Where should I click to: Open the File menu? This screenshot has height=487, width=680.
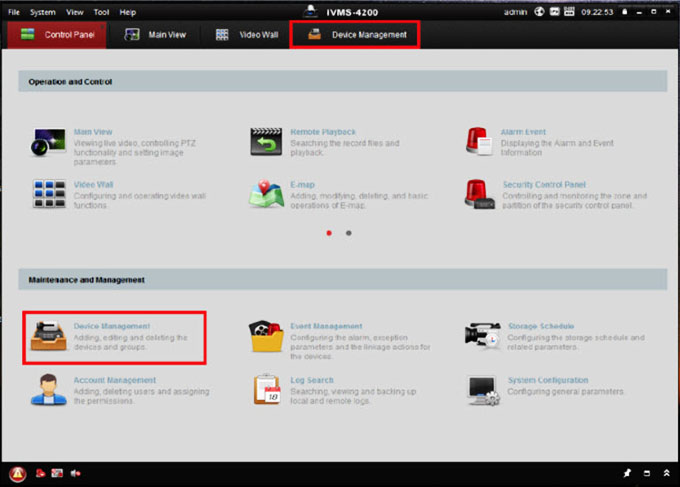(x=14, y=12)
